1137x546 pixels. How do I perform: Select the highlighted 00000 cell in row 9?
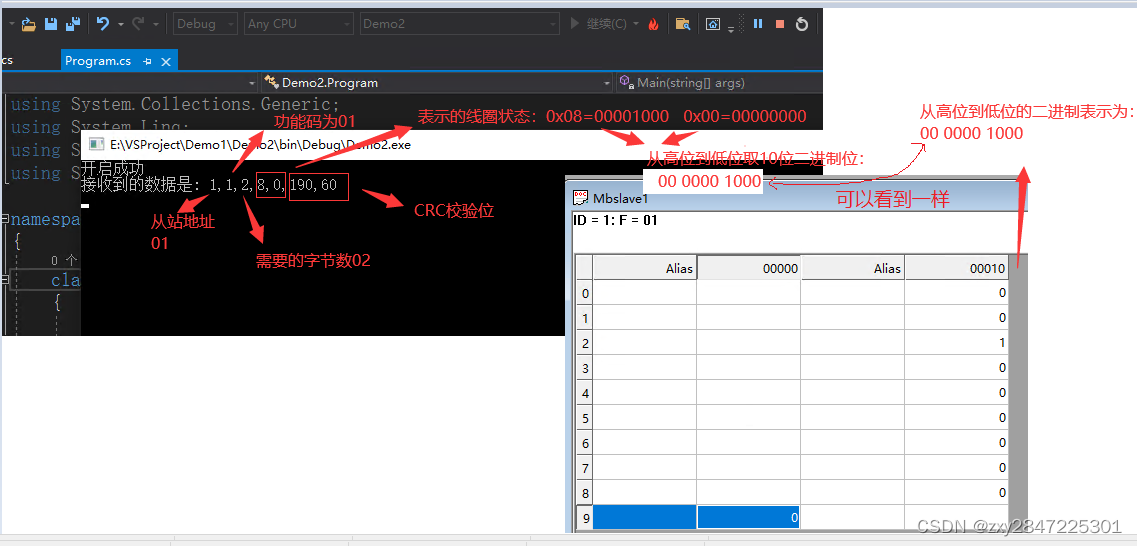tap(748, 518)
